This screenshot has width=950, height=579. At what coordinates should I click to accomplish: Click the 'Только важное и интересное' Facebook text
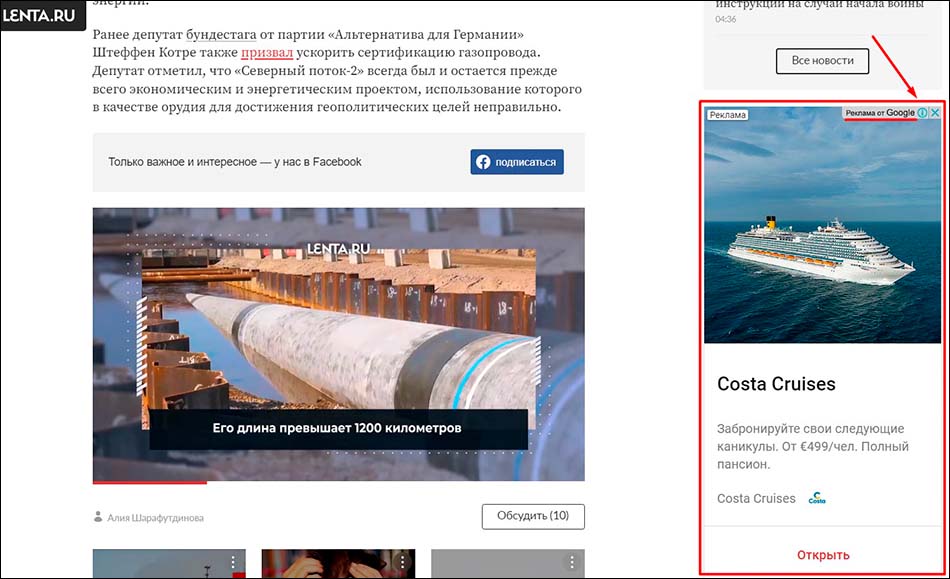tap(234, 162)
